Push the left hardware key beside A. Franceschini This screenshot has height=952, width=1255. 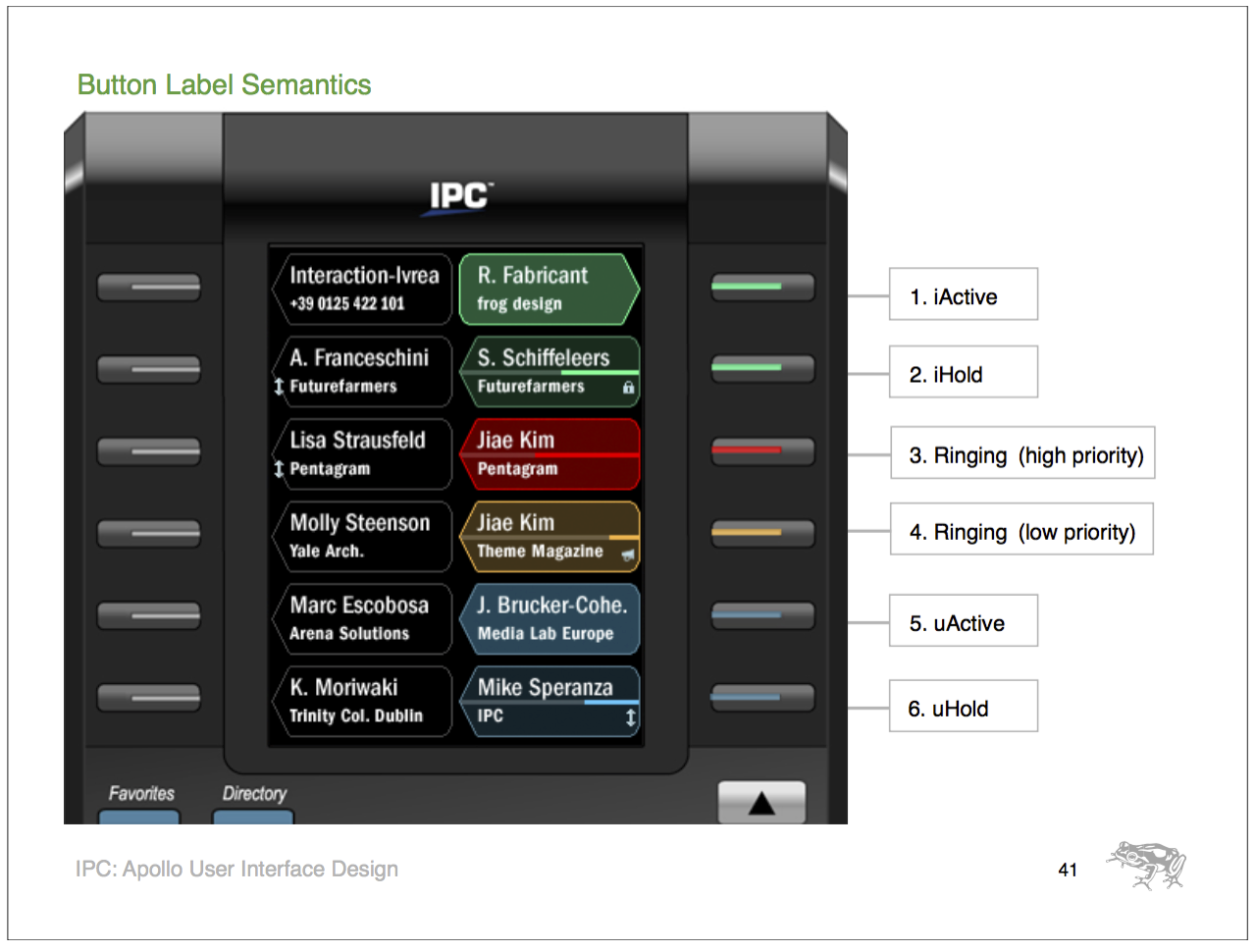(x=149, y=369)
